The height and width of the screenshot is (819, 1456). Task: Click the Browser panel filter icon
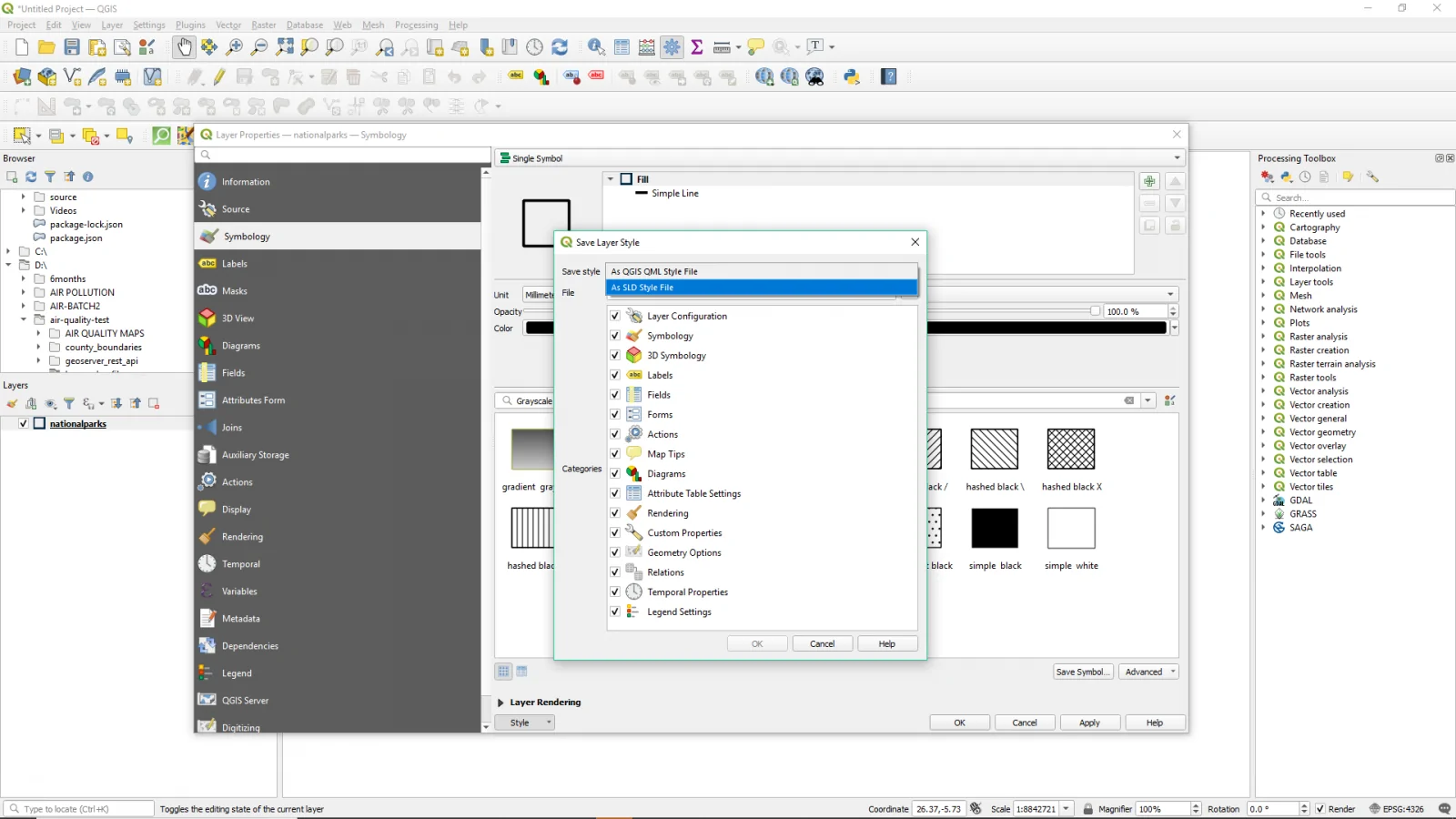coord(50,177)
